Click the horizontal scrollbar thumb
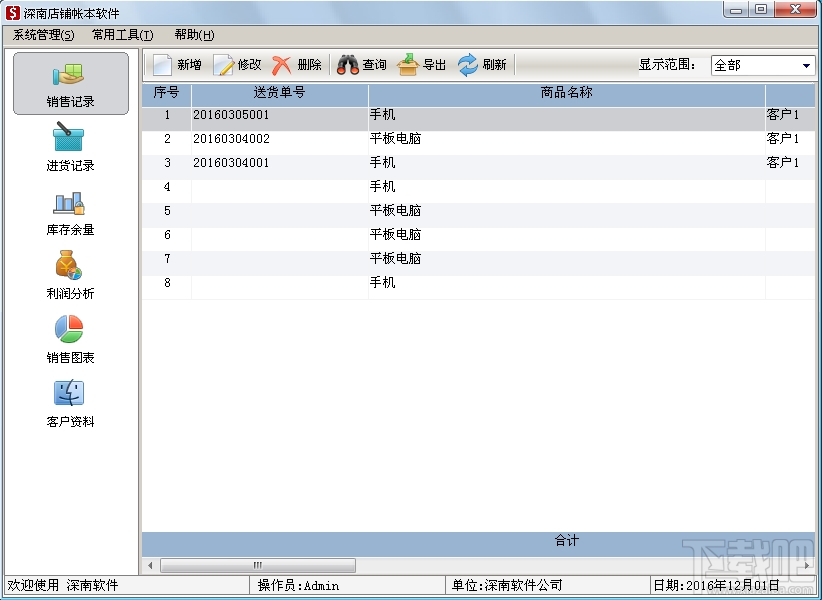Image resolution: width=822 pixels, height=600 pixels. [x=257, y=565]
